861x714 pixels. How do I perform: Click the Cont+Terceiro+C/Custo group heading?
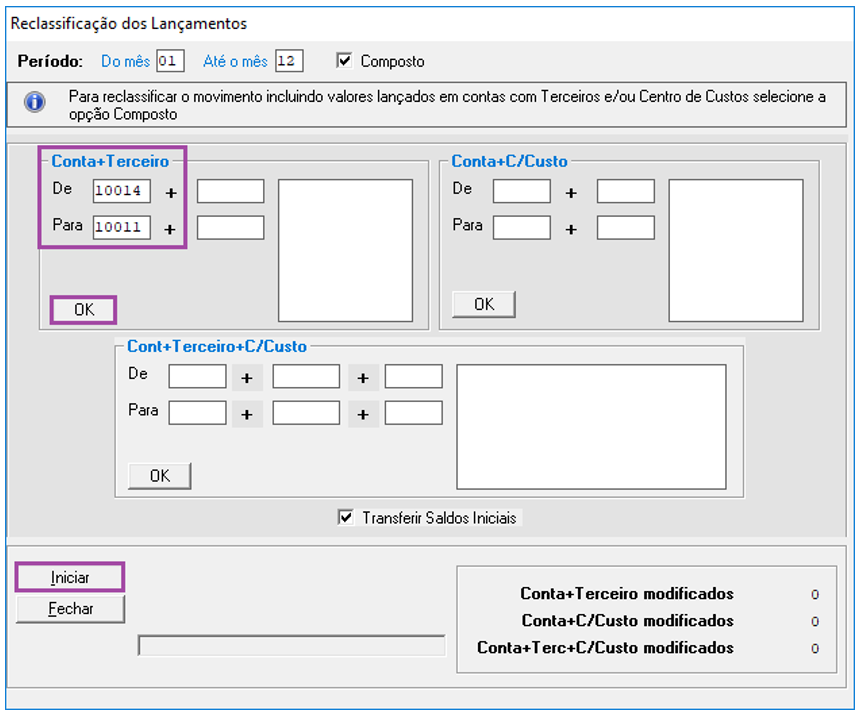click(217, 346)
